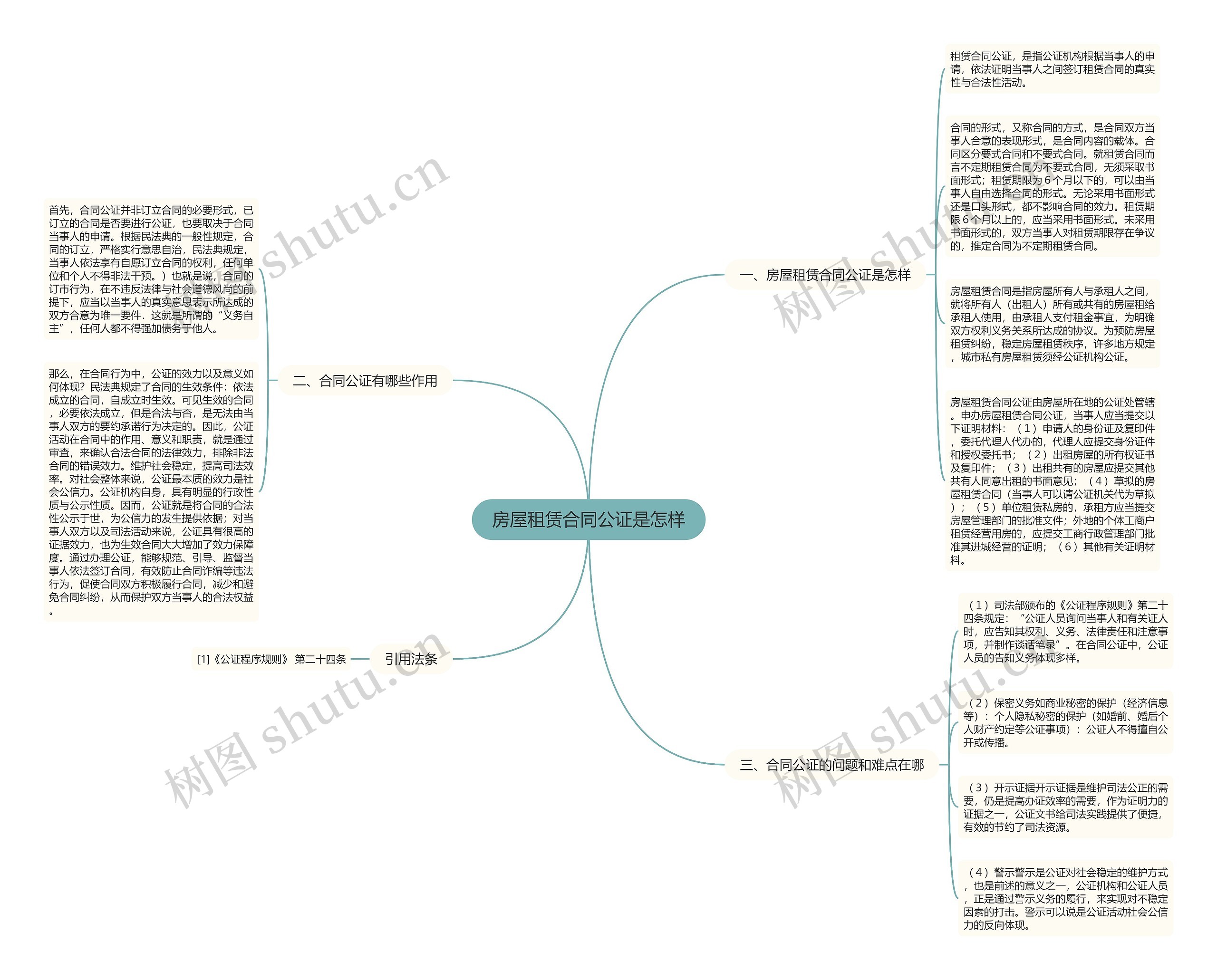Select mind map background color swatch

[x=609, y=490]
